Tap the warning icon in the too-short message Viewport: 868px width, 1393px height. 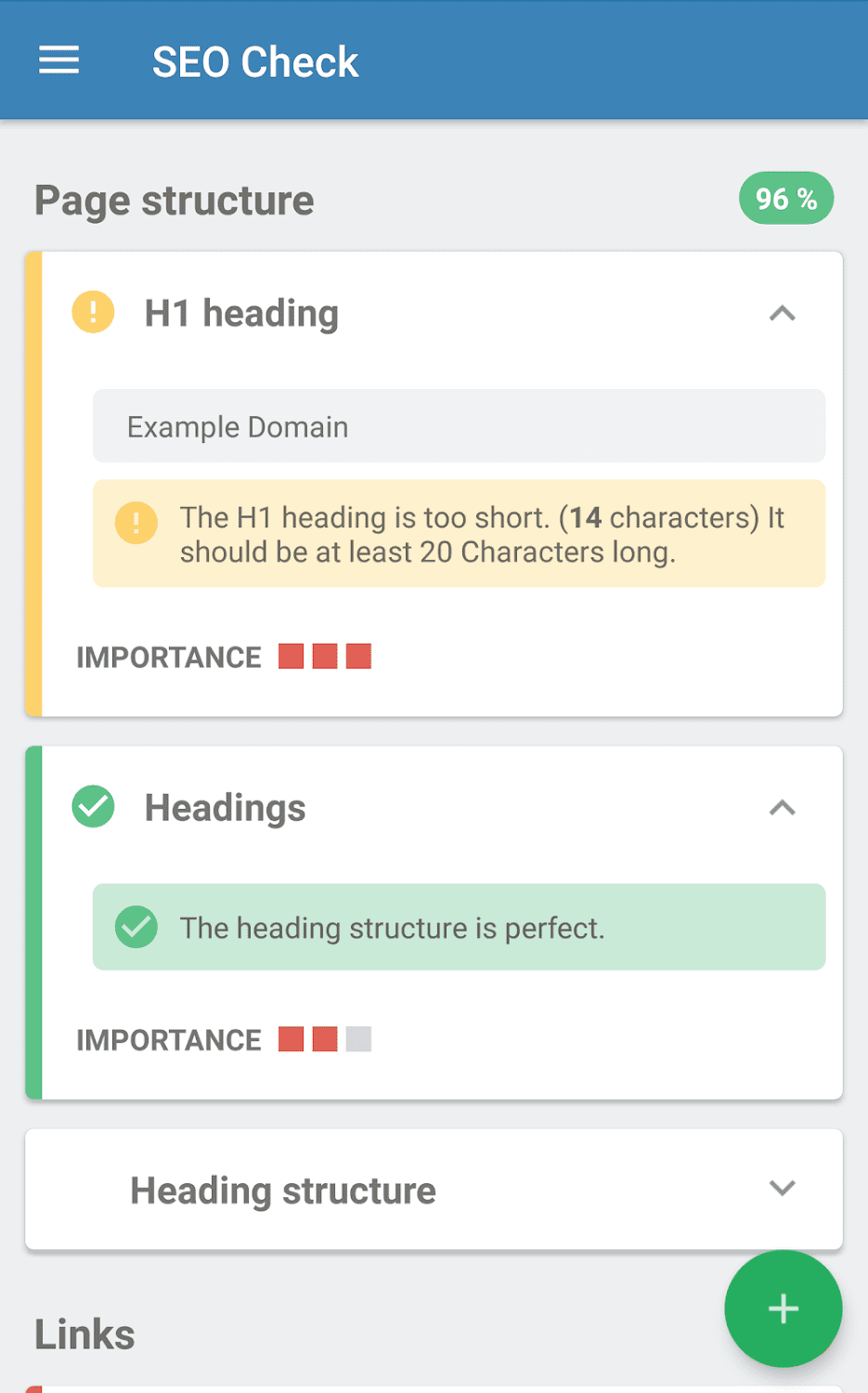[136, 523]
